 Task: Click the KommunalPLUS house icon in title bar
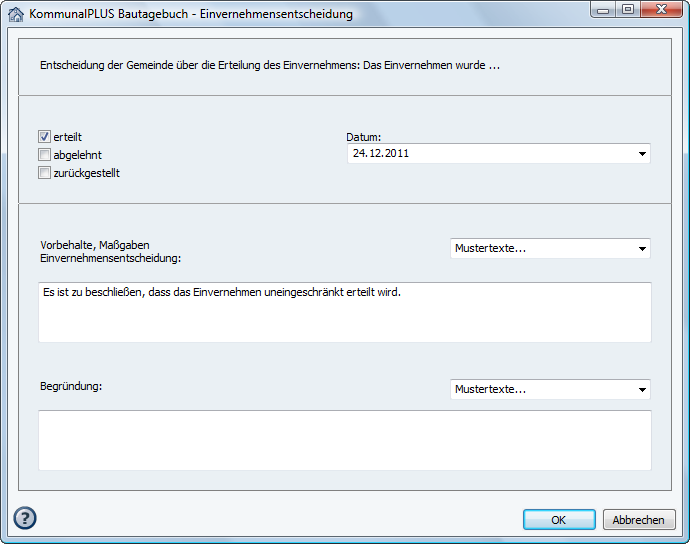pyautogui.click(x=16, y=15)
